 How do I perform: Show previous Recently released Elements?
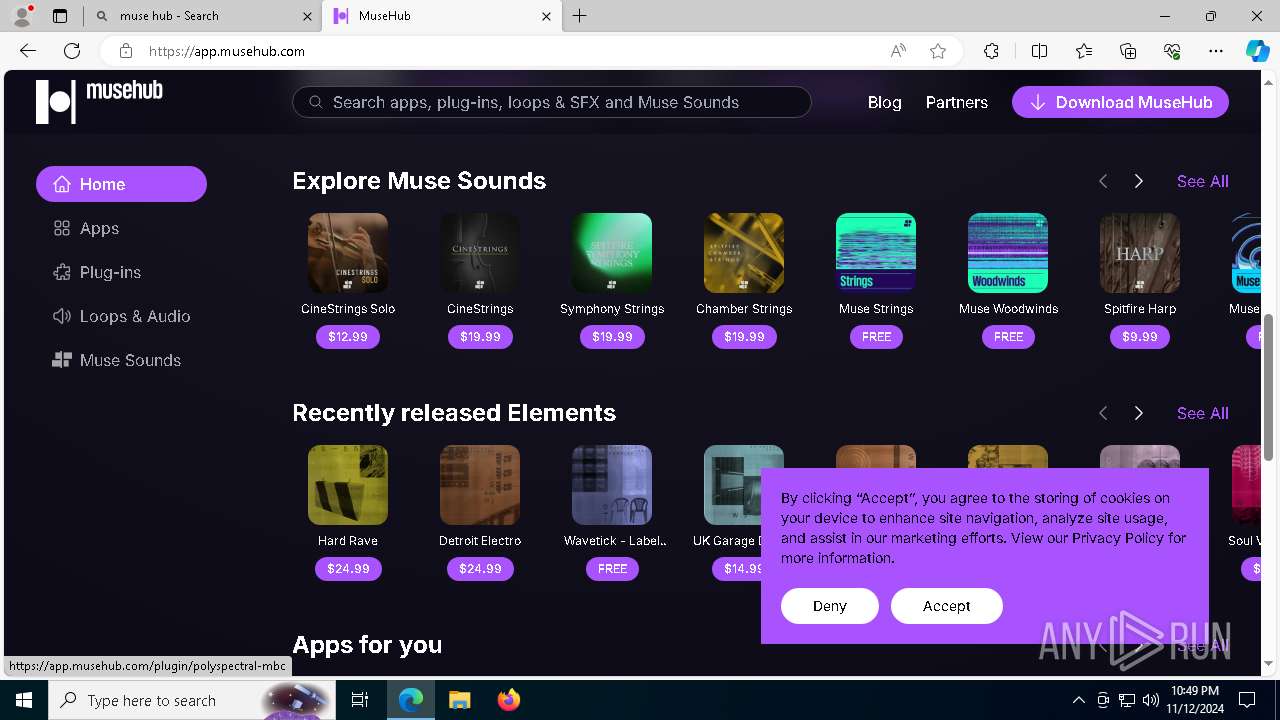point(1103,413)
